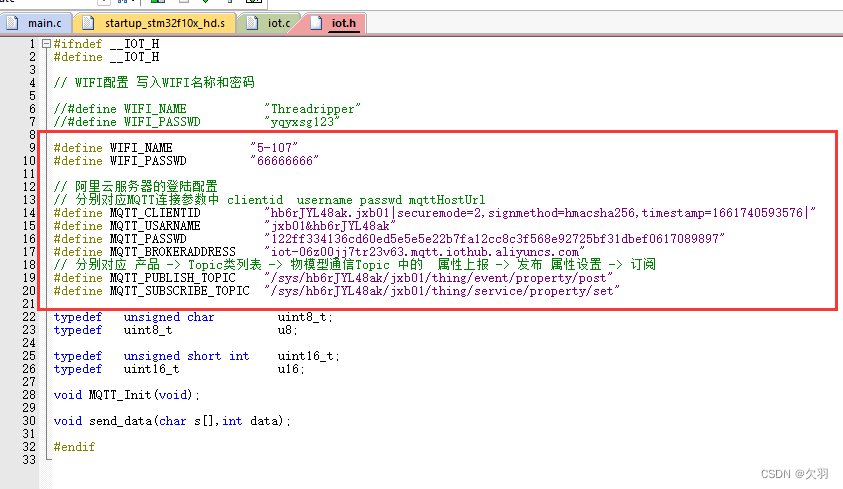The width and height of the screenshot is (843, 489).
Task: Click the "#endif" directive
Action: click(74, 447)
